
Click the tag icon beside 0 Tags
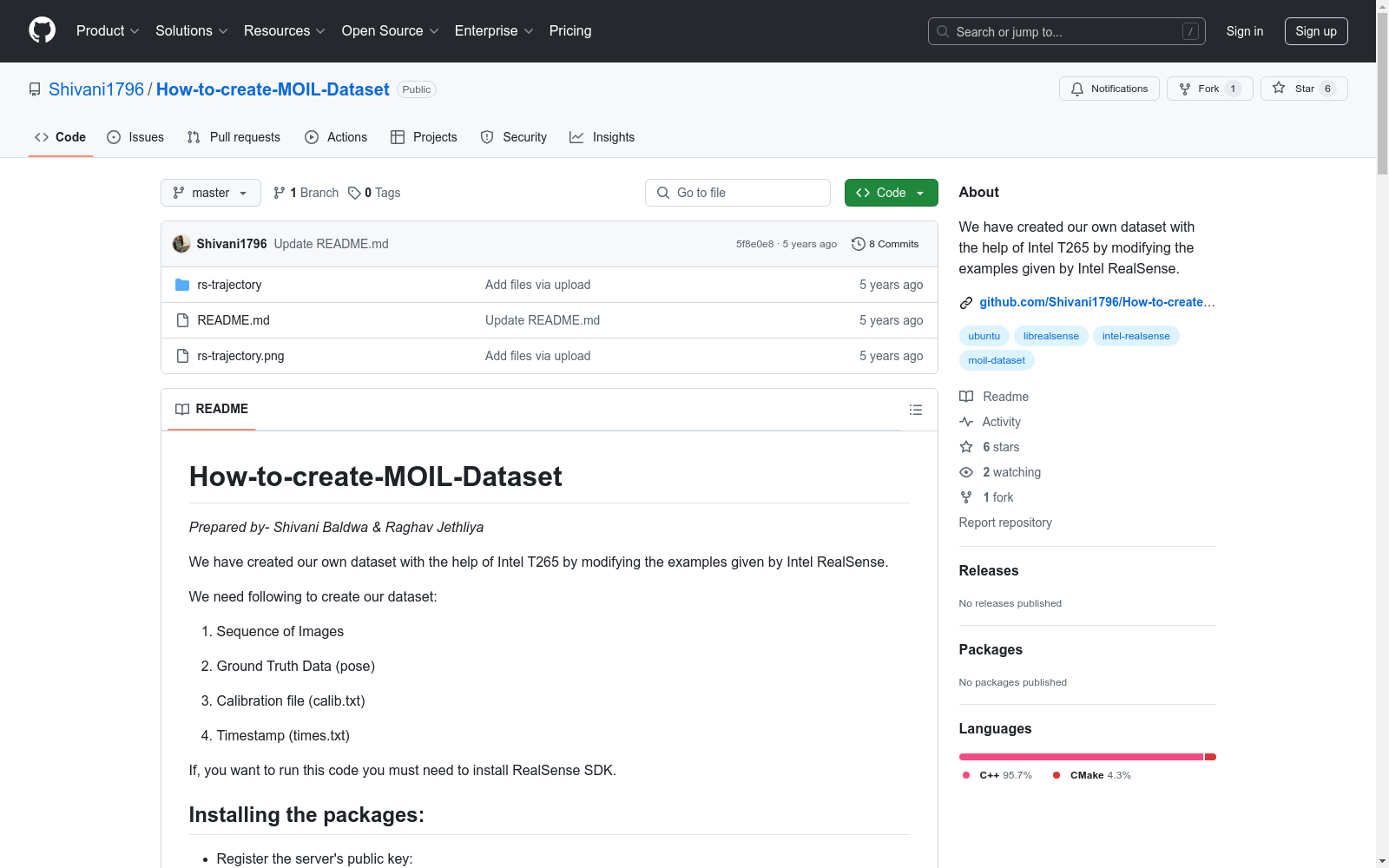tap(354, 193)
